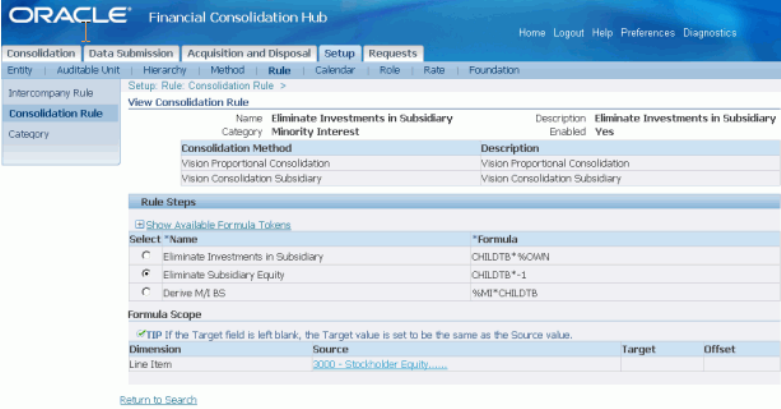Viewport: 781px width, 409px height.
Task: Select Derive M/I BS radio button
Action: (146, 291)
